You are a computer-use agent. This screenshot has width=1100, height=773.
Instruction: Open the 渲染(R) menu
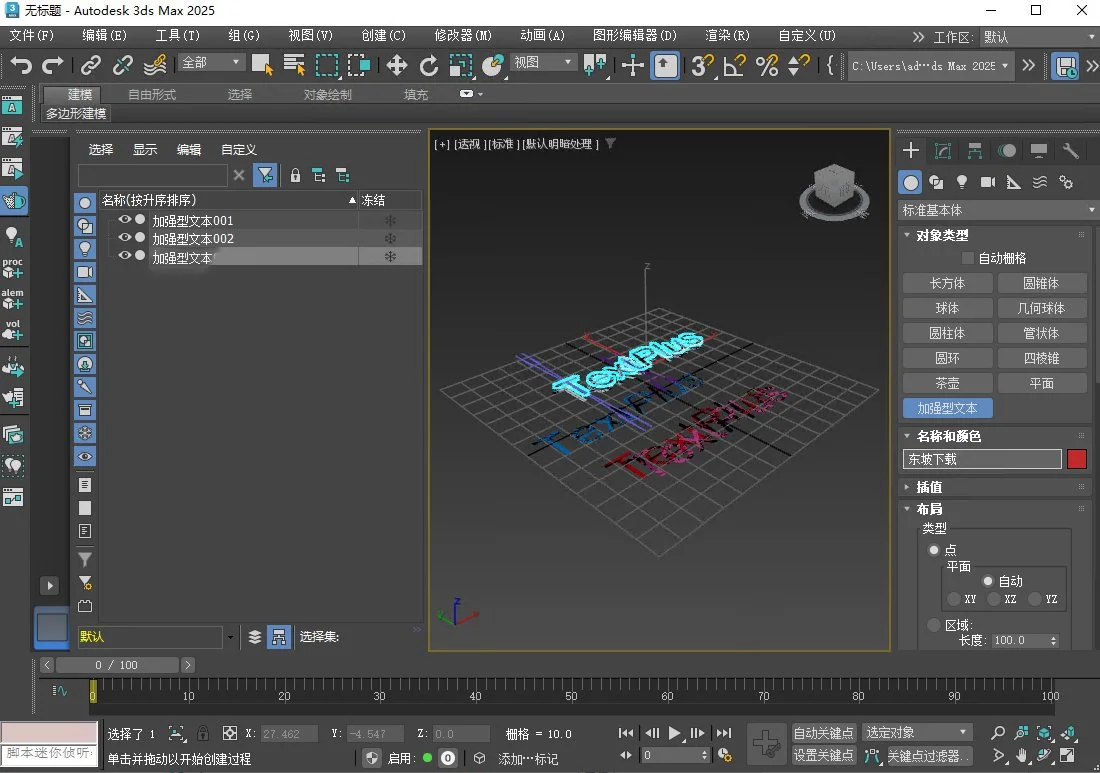point(727,36)
